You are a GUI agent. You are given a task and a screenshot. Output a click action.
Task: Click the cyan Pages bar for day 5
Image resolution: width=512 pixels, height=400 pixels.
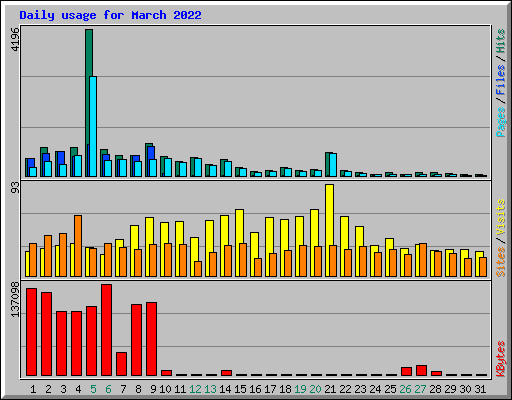coord(93,126)
